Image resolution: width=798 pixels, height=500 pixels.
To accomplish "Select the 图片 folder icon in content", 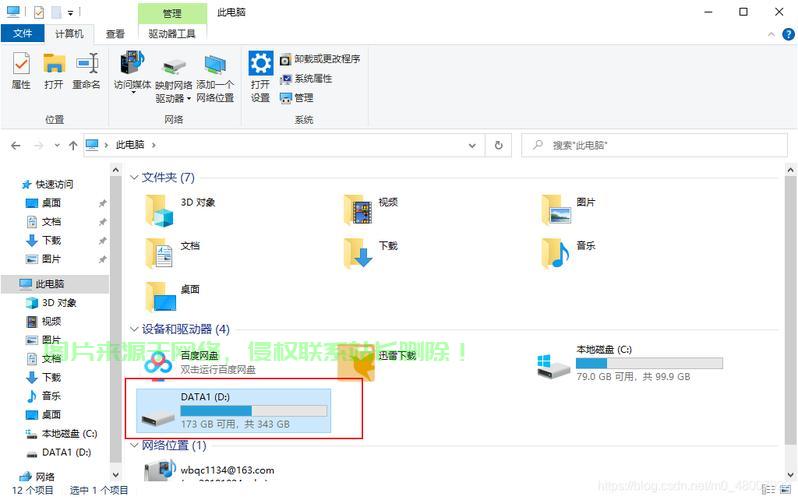I will click(x=557, y=210).
